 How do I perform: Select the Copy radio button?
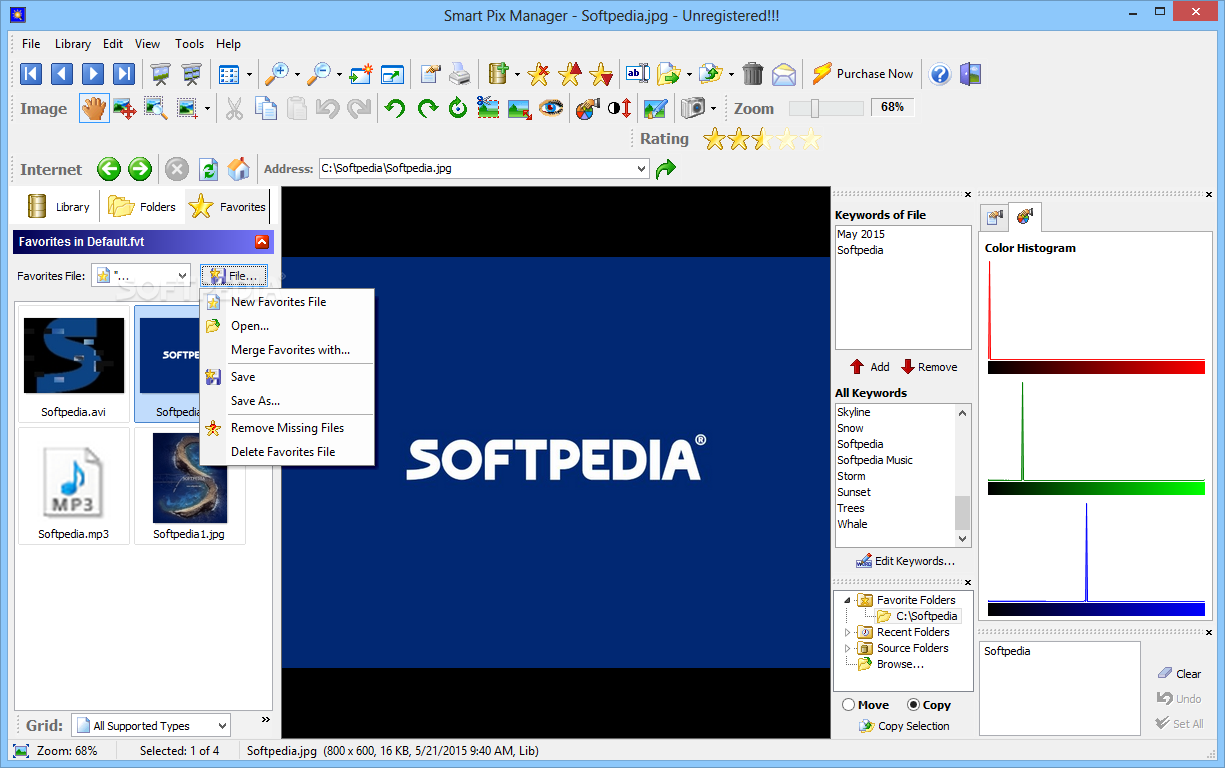[x=914, y=705]
